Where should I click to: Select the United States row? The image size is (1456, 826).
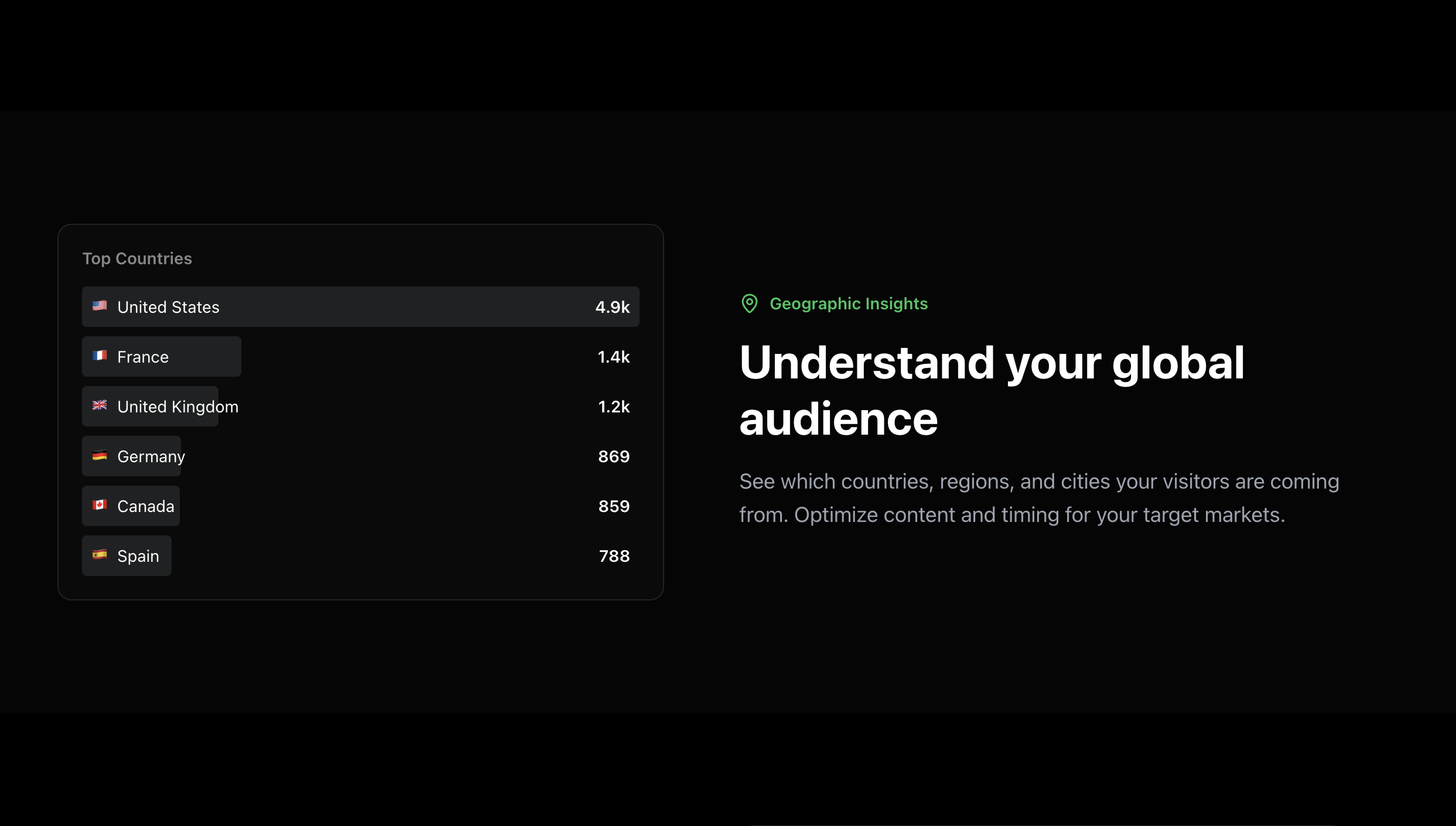click(x=361, y=306)
